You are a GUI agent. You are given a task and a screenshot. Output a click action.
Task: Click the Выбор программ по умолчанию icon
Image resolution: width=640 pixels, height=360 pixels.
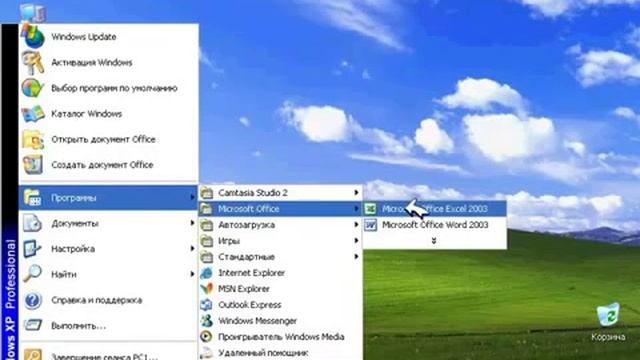pos(33,88)
